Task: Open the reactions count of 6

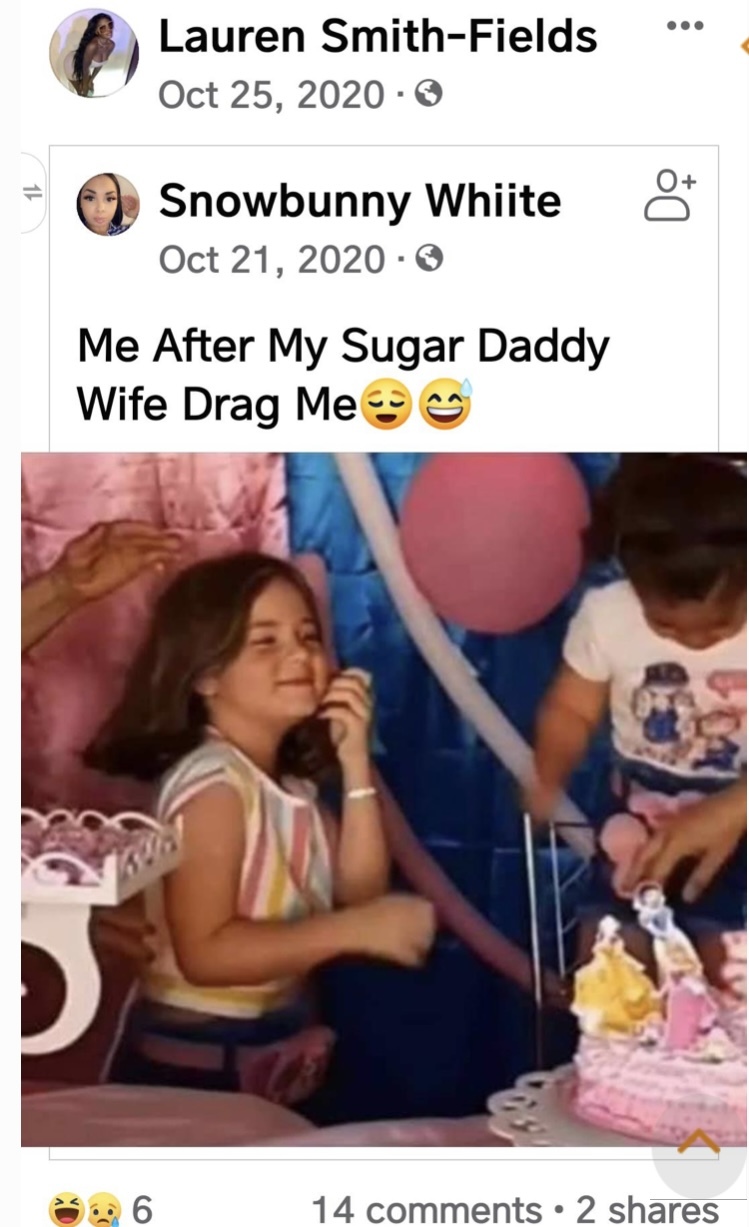Action: [x=142, y=1209]
